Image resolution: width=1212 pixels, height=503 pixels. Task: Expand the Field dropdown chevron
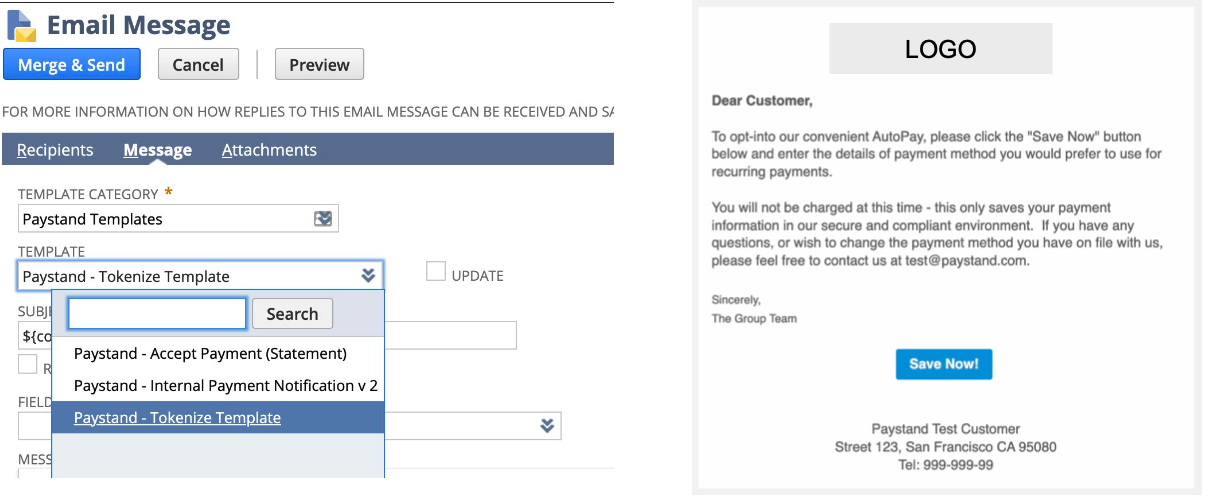pyautogui.click(x=547, y=425)
